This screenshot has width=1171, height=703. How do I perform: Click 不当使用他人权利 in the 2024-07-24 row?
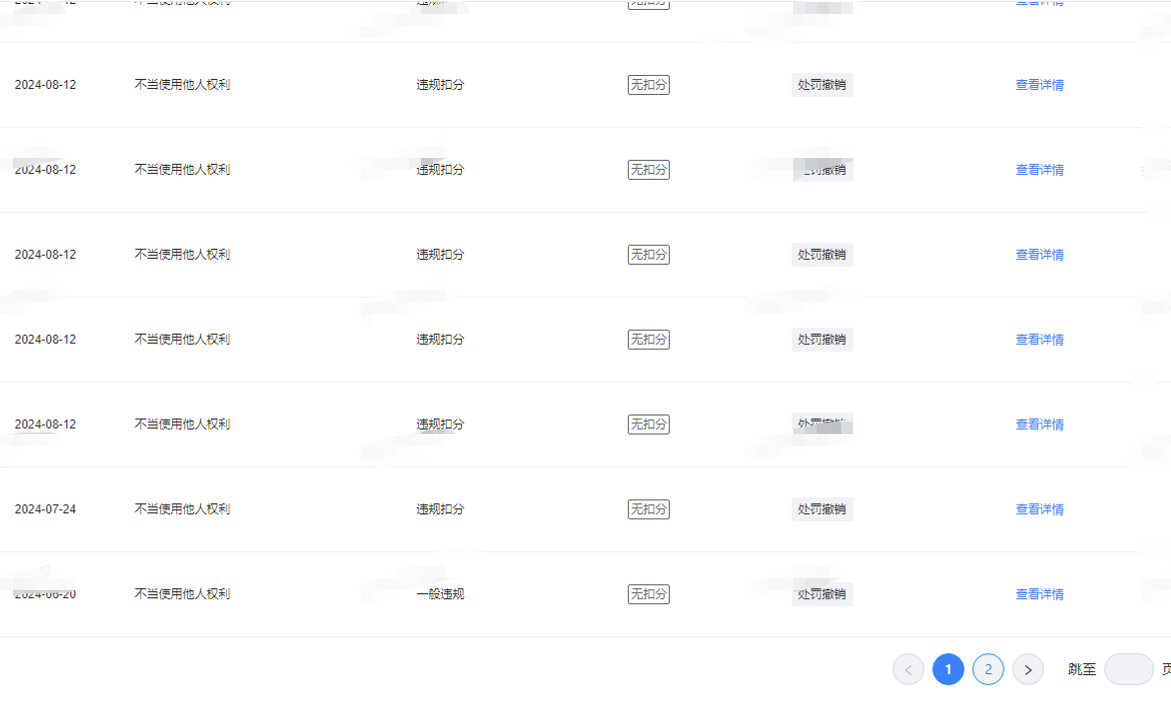[x=182, y=510]
